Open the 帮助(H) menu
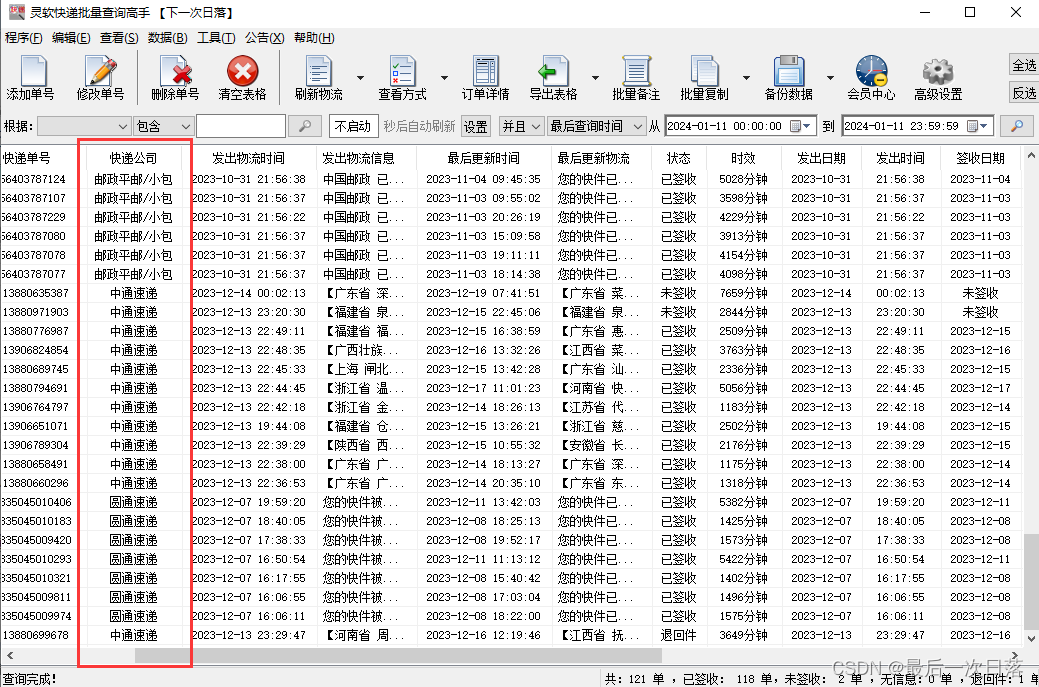The height and width of the screenshot is (687, 1039). tap(314, 38)
